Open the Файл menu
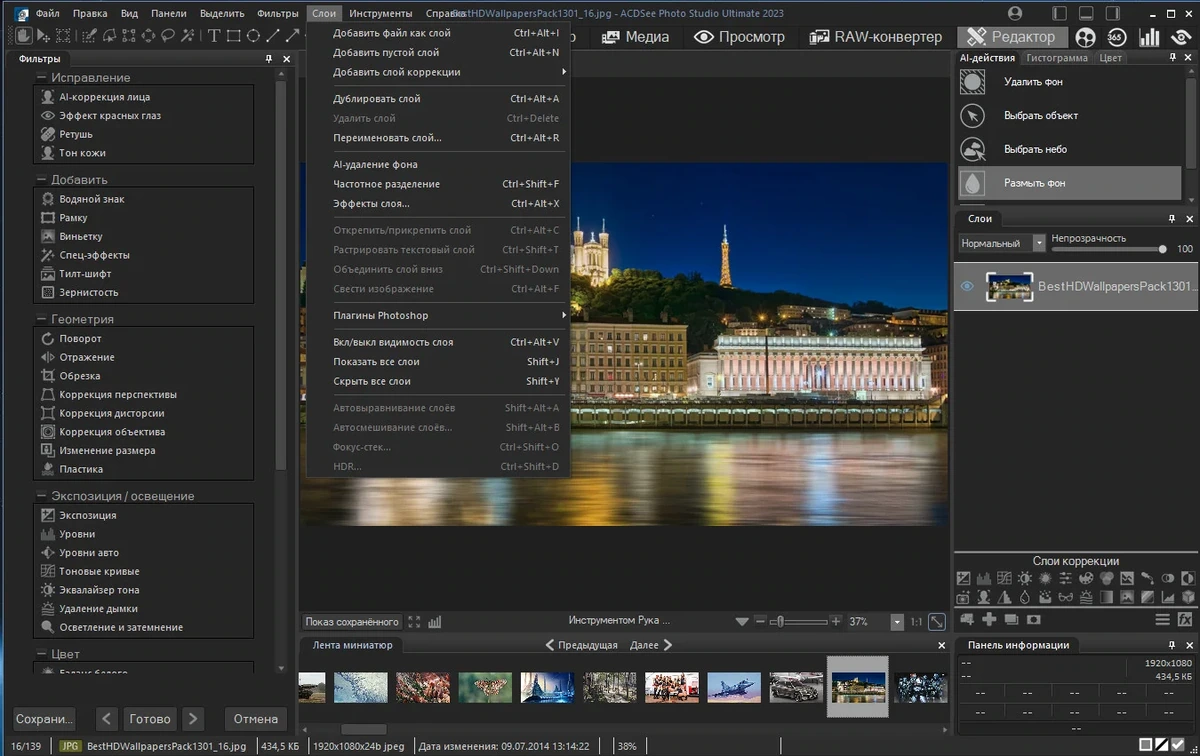 (47, 14)
